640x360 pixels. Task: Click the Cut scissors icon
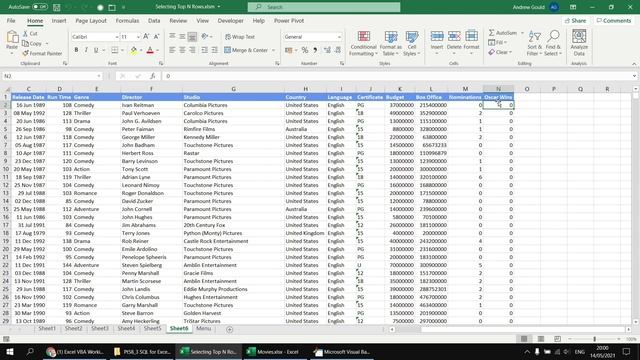coord(25,33)
